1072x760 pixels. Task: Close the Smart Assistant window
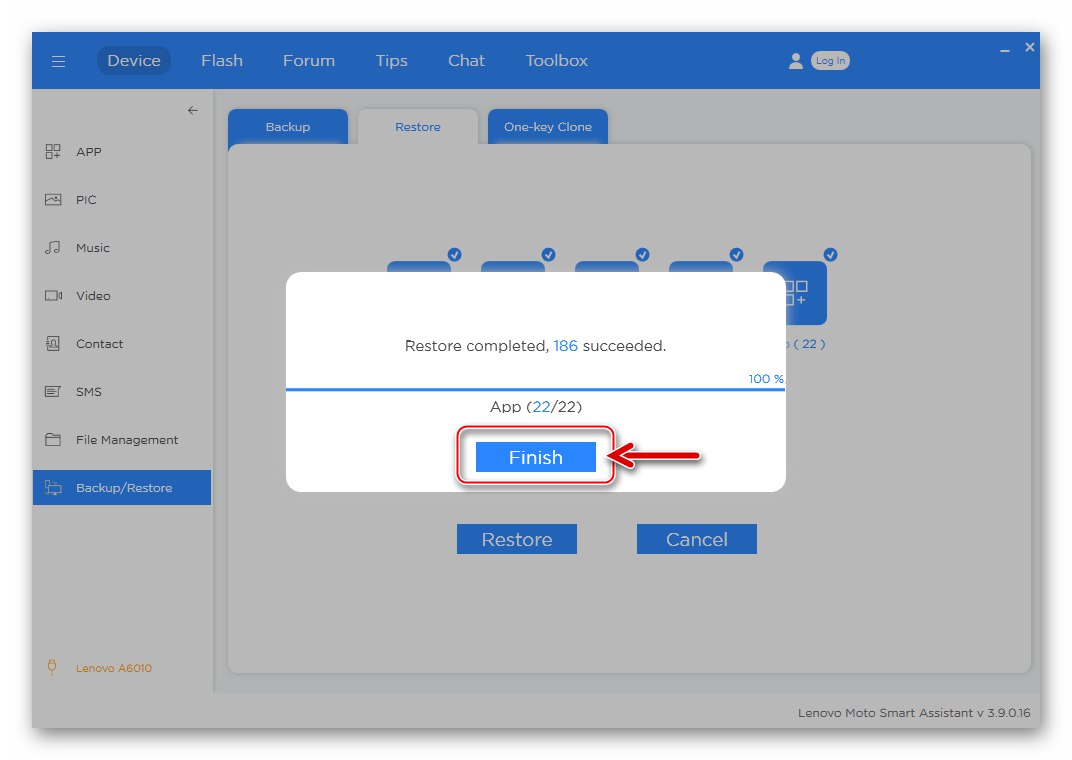coord(1030,47)
